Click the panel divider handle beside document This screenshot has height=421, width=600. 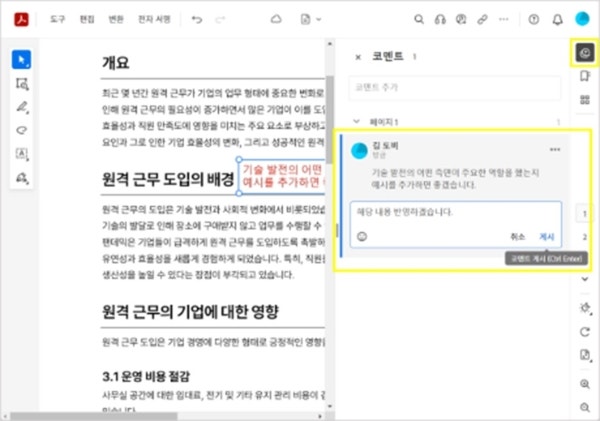click(337, 230)
